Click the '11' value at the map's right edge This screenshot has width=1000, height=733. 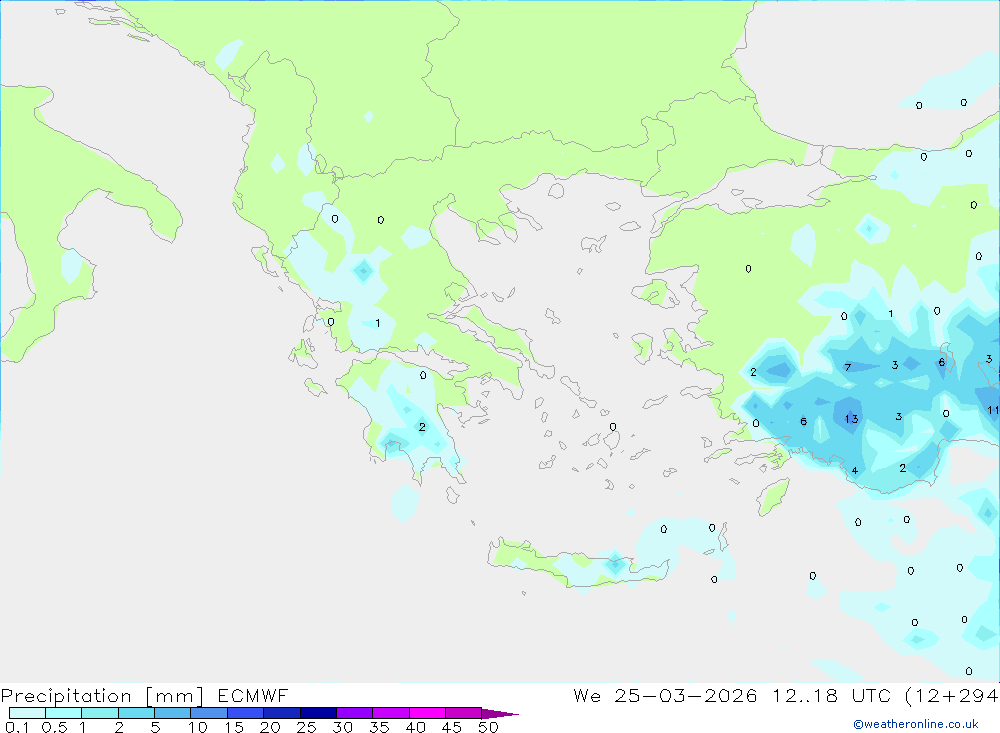(x=993, y=410)
